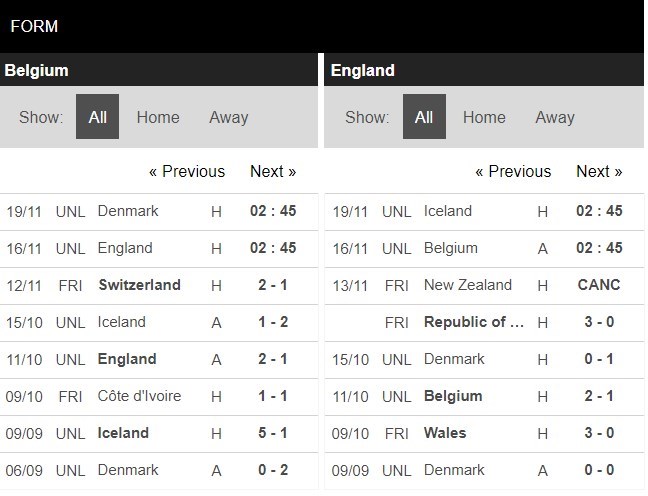Switch to England's Home matches tab
The height and width of the screenshot is (496, 648).
(484, 117)
